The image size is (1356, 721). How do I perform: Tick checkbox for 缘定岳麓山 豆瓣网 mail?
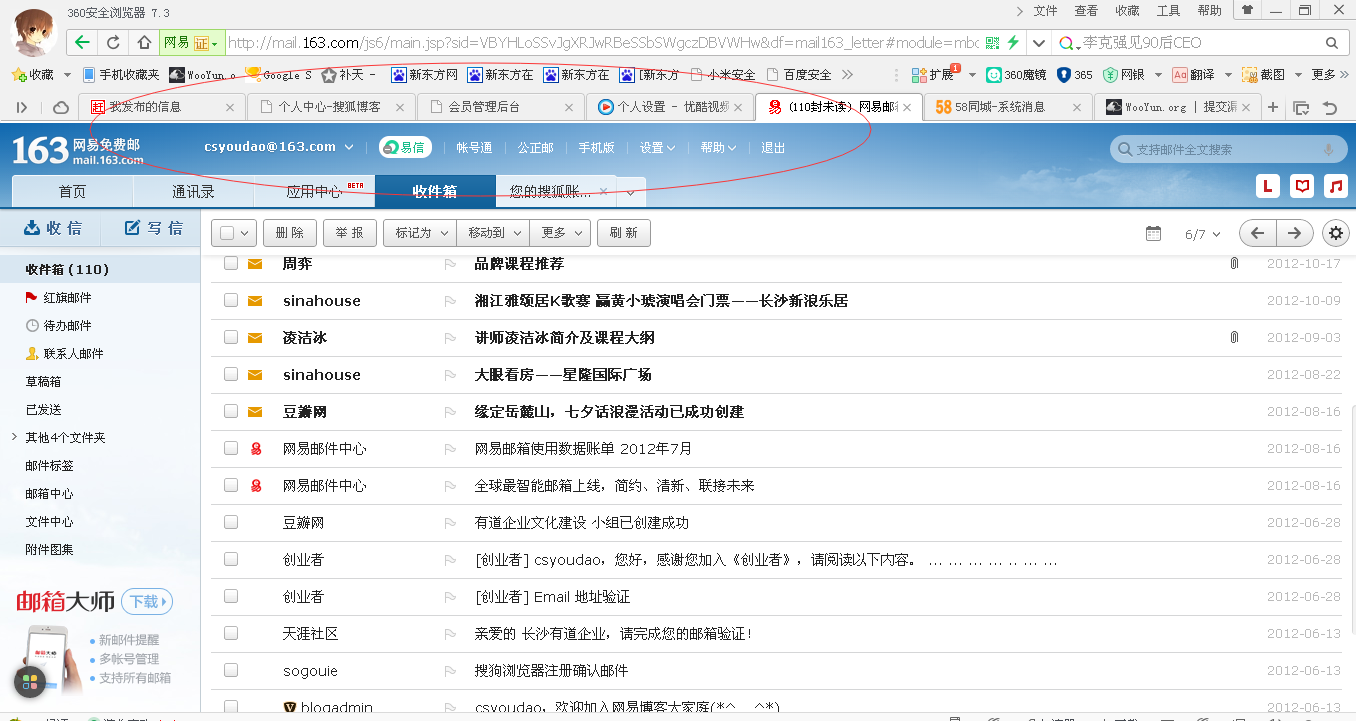click(x=231, y=411)
